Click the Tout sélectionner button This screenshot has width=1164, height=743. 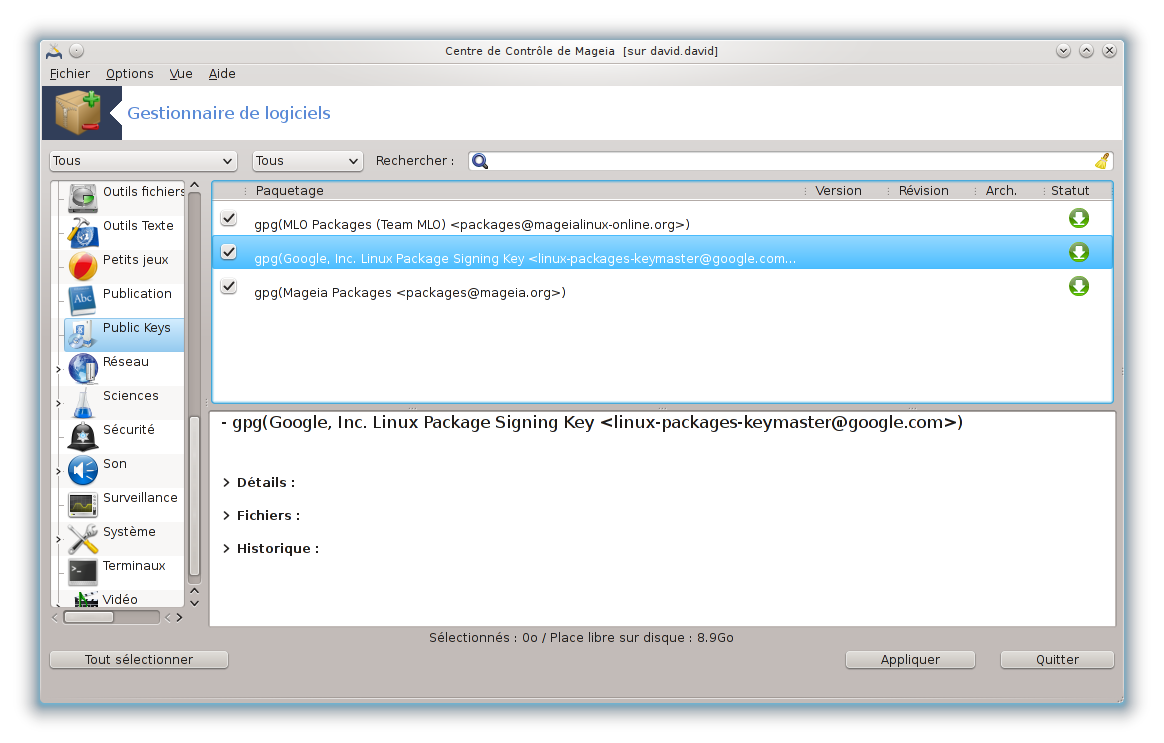click(x=139, y=660)
